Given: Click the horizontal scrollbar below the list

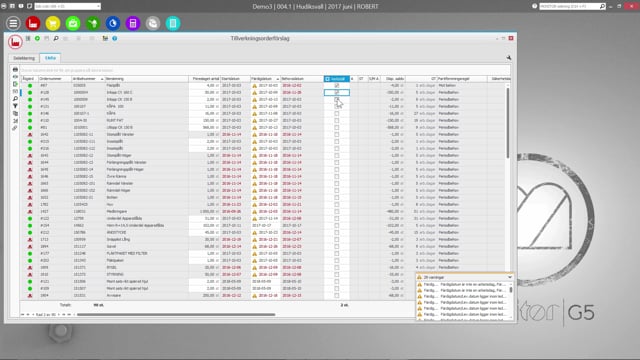Looking at the screenshot, I should tap(176, 315).
